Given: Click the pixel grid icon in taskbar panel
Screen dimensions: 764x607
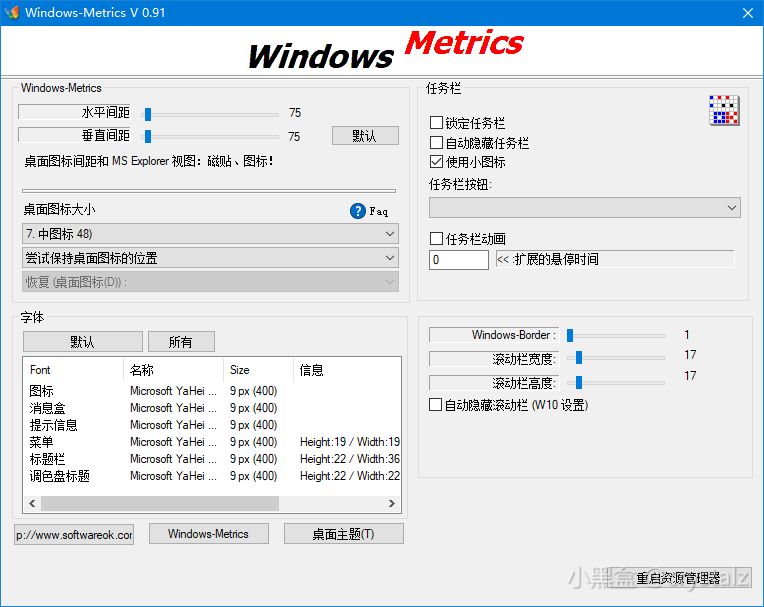Looking at the screenshot, I should (x=724, y=110).
